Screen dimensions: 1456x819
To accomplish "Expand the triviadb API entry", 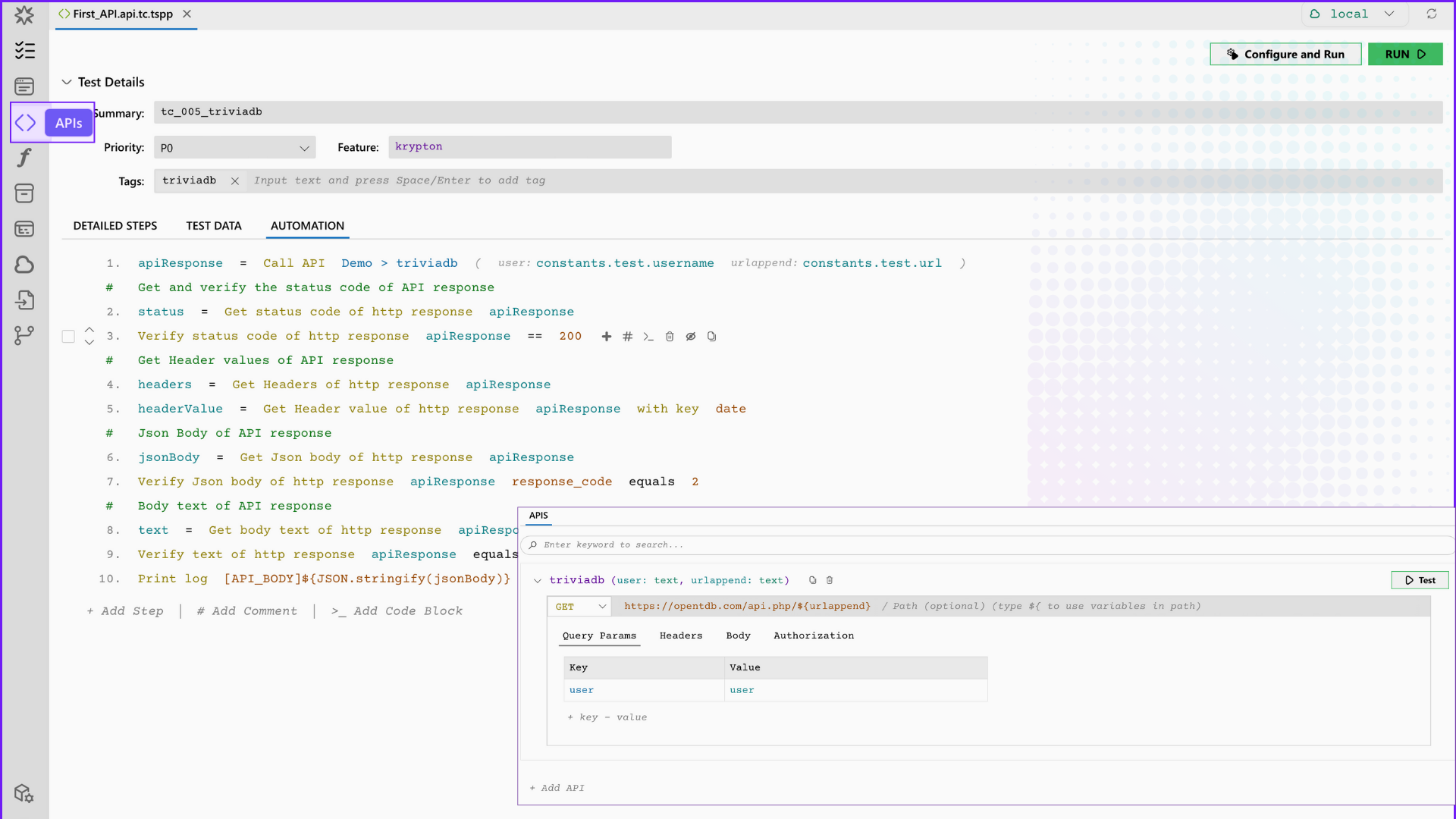I will (x=539, y=580).
